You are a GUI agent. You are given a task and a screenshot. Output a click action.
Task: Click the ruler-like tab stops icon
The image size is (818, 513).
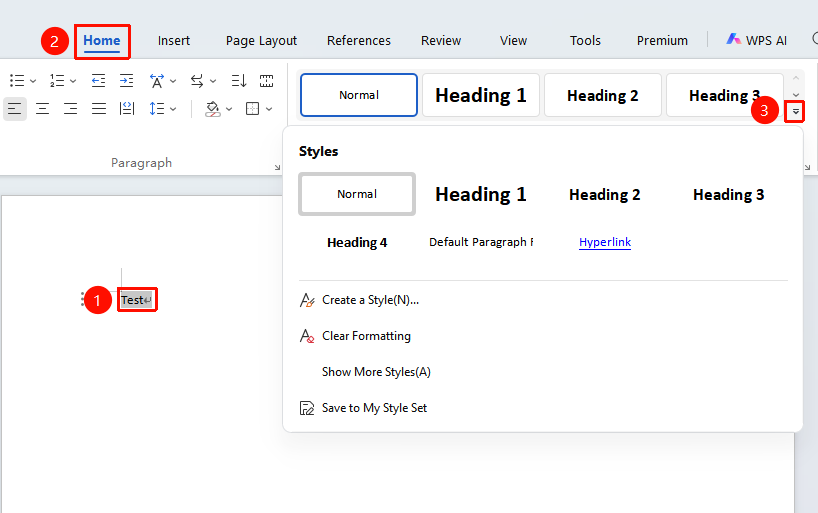tap(267, 80)
